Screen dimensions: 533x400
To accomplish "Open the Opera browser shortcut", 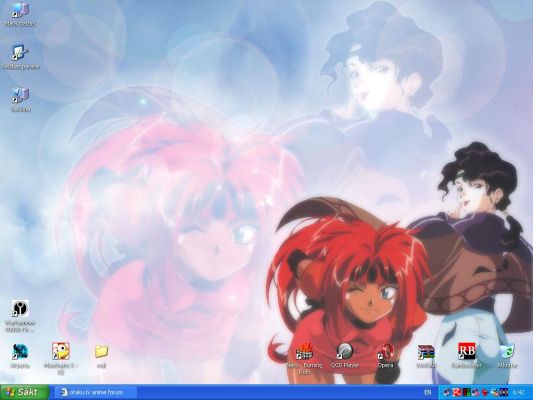I will pos(385,355).
